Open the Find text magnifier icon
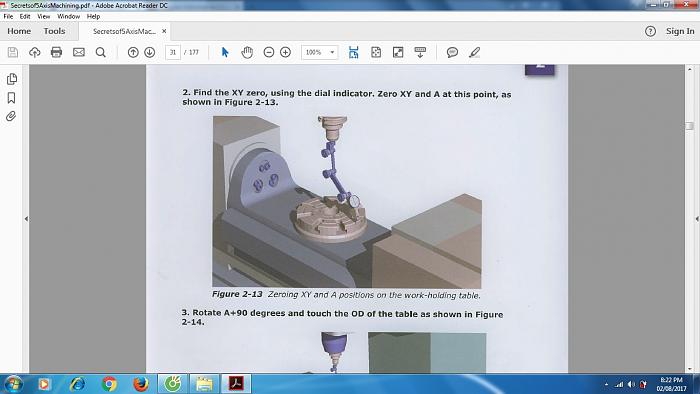Viewport: 700px width, 394px height. [x=101, y=52]
